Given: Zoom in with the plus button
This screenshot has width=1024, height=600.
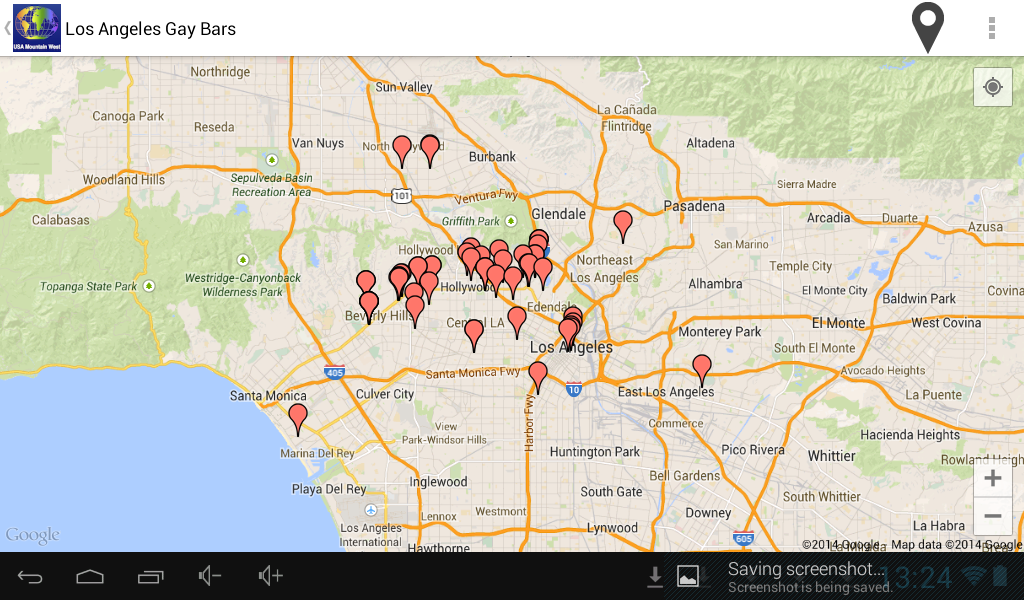Looking at the screenshot, I should (x=992, y=478).
